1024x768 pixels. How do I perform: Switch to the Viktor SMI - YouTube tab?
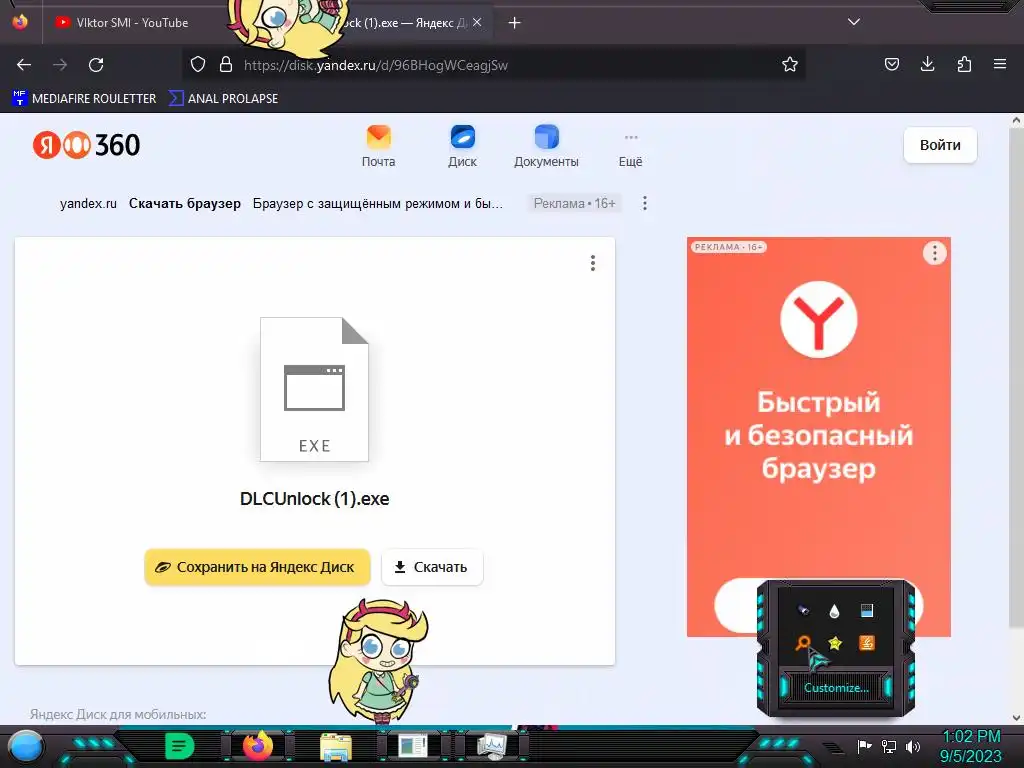click(x=132, y=23)
